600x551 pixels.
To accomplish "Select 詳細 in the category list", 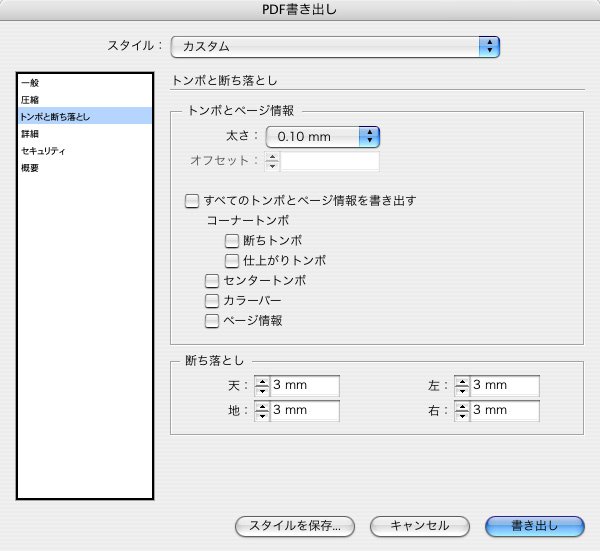I will pyautogui.click(x=85, y=134).
